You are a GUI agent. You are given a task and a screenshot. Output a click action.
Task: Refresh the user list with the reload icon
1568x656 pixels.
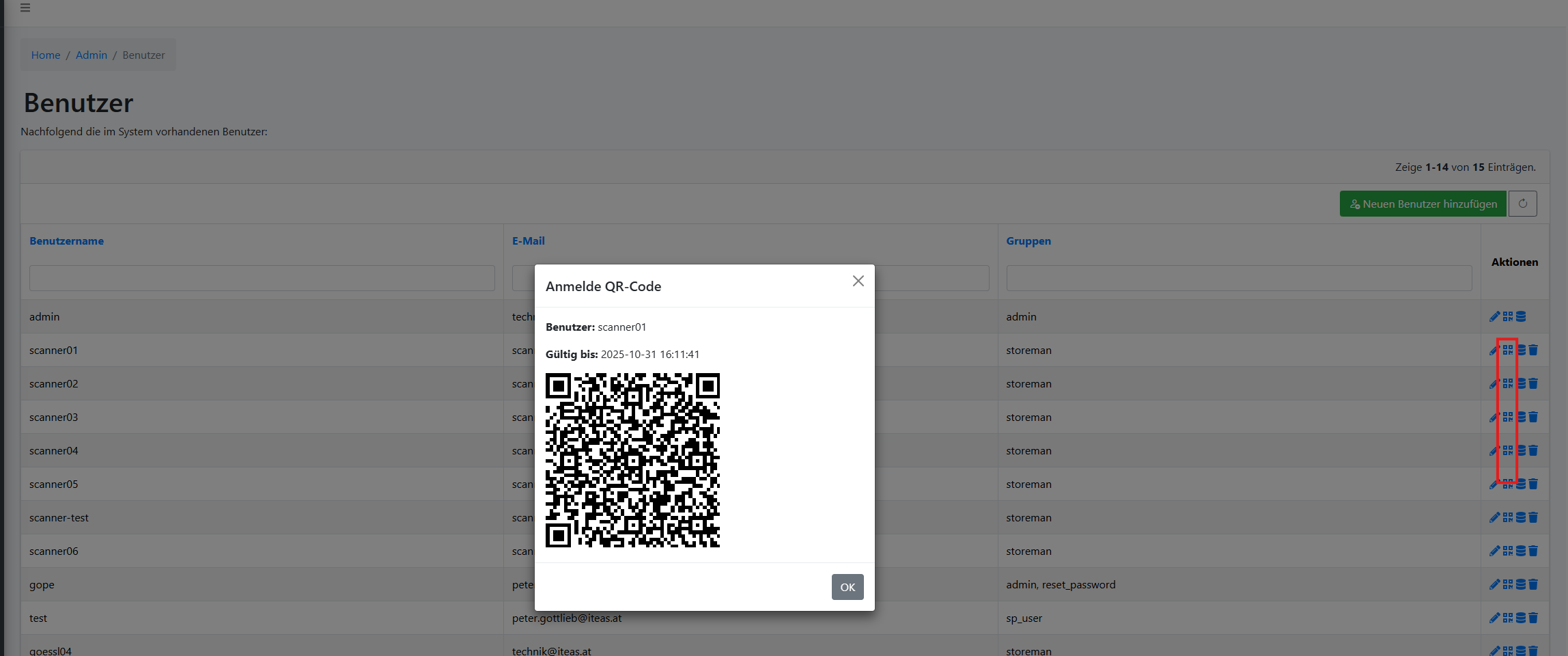click(x=1523, y=203)
